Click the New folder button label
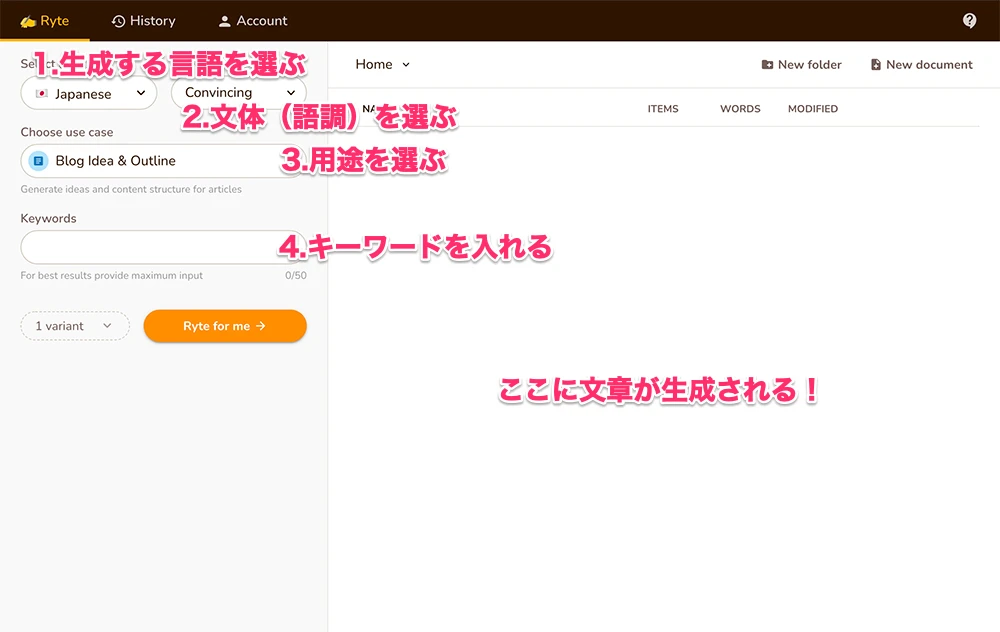This screenshot has width=1000, height=632. click(809, 64)
